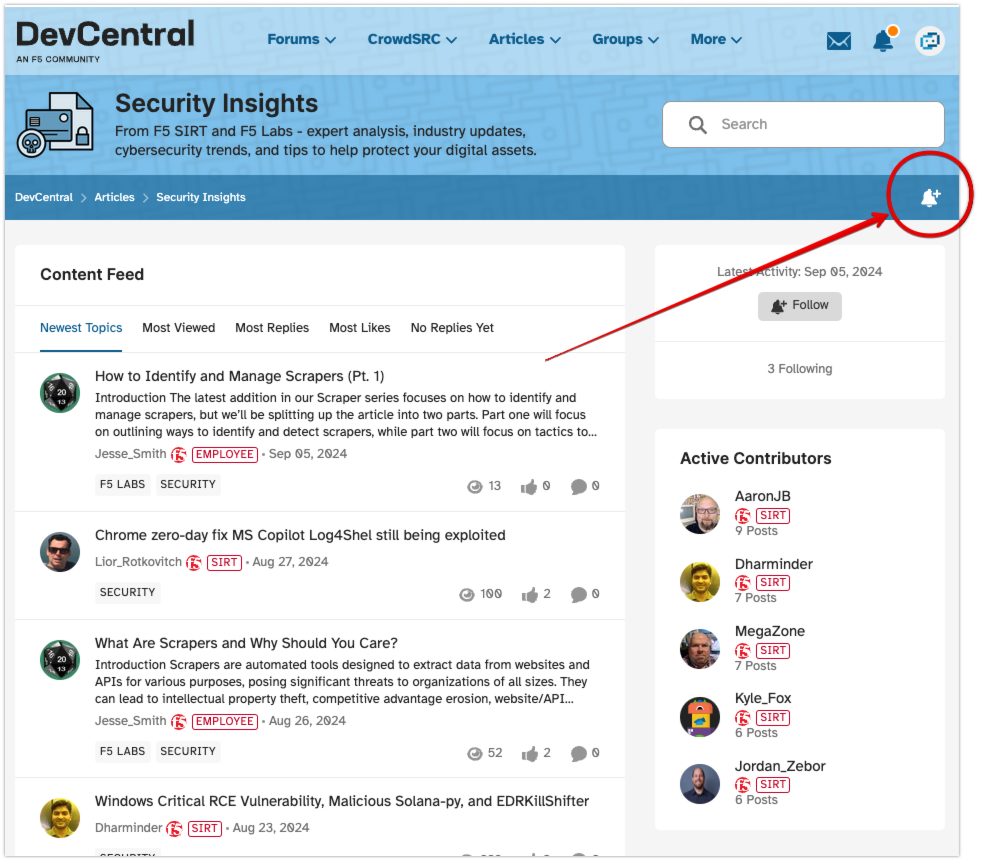
Task: Click Dharminder's avatar in Active Contributors
Action: (700, 581)
